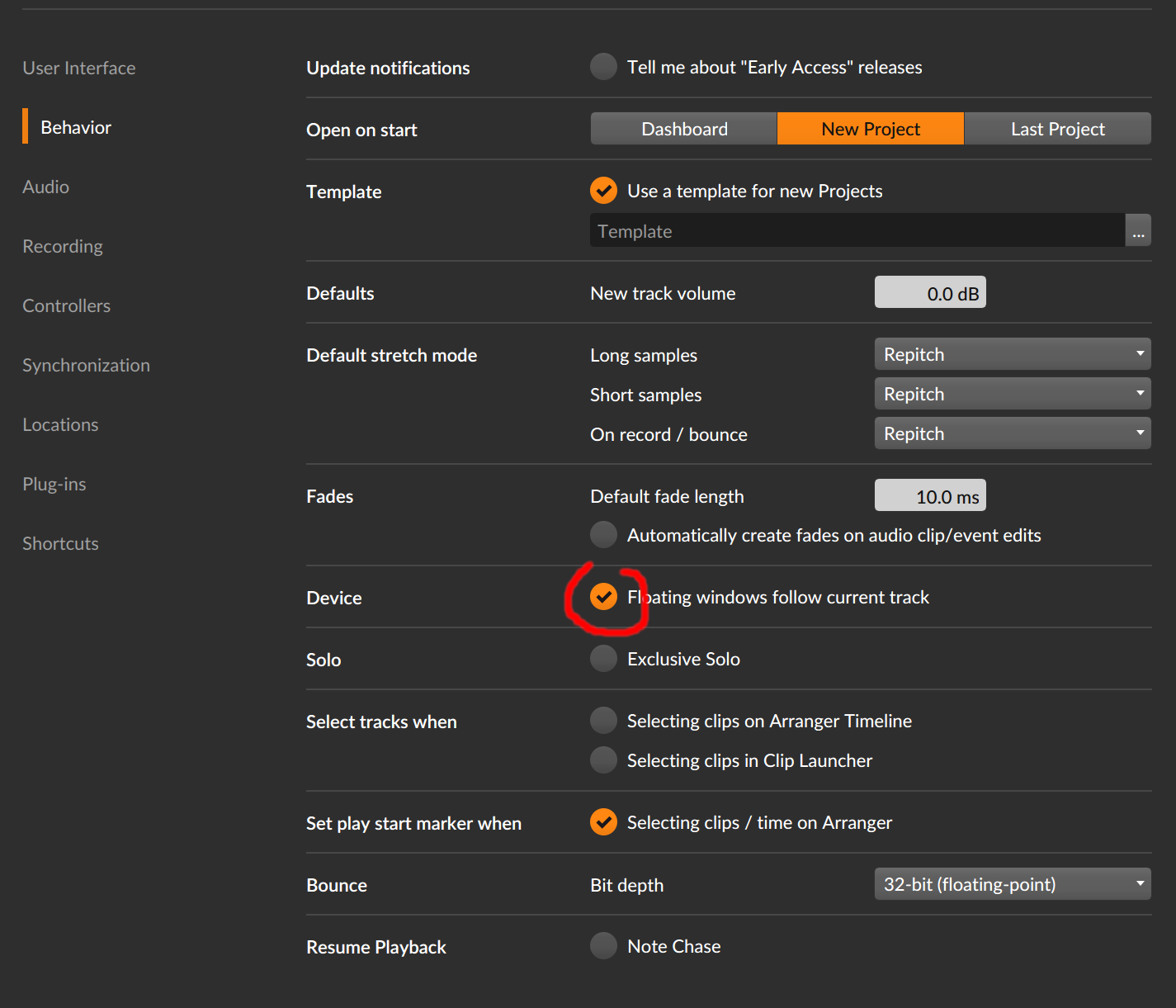Open the Bounce Bit depth dropdown
The width and height of the screenshot is (1176, 1008).
click(x=1013, y=884)
